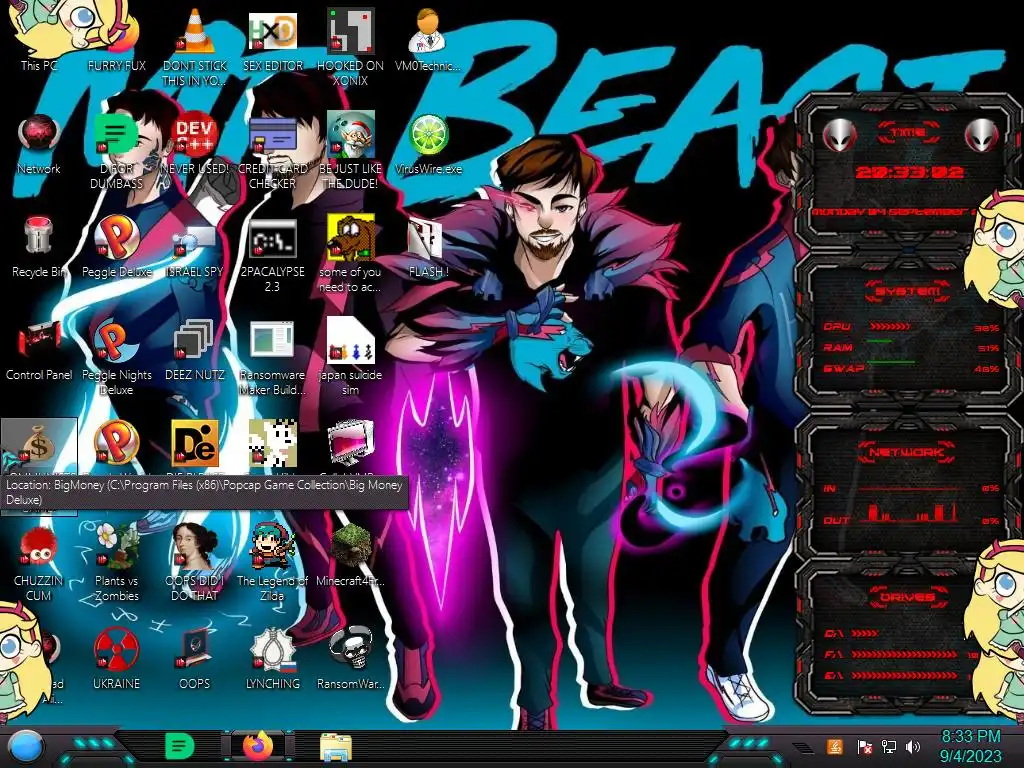Open the DEEZ NUTZ stacked windows icon
This screenshot has height=768, width=1024.
point(195,340)
